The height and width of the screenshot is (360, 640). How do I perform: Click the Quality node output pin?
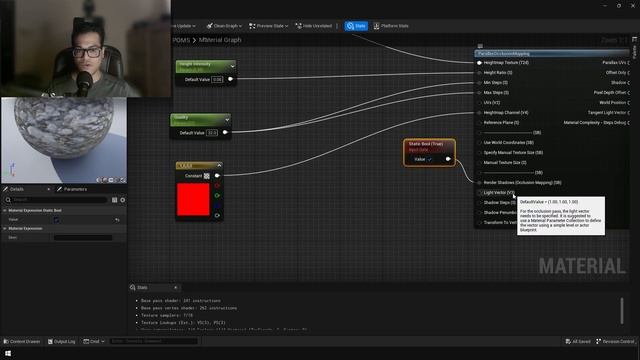225,132
